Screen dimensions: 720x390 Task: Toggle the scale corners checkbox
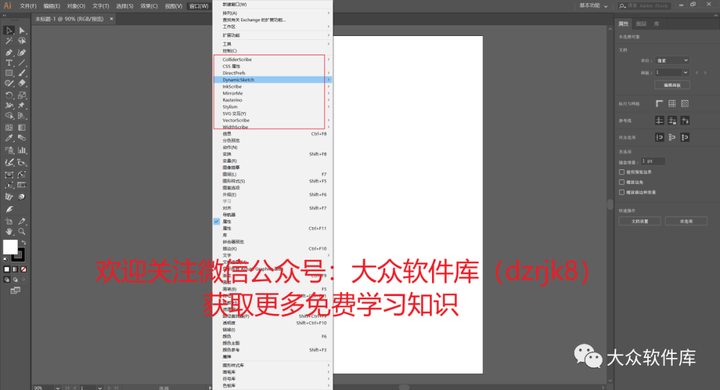pos(622,182)
